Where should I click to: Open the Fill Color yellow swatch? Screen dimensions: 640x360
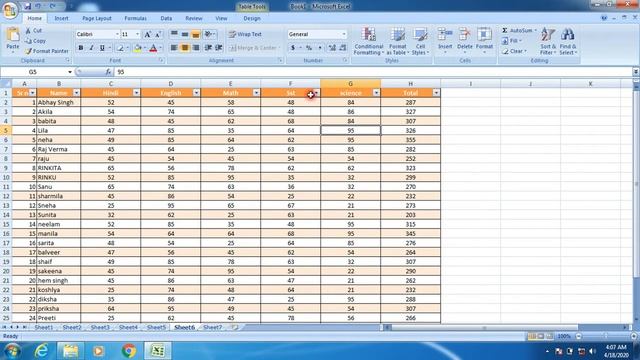click(x=138, y=48)
